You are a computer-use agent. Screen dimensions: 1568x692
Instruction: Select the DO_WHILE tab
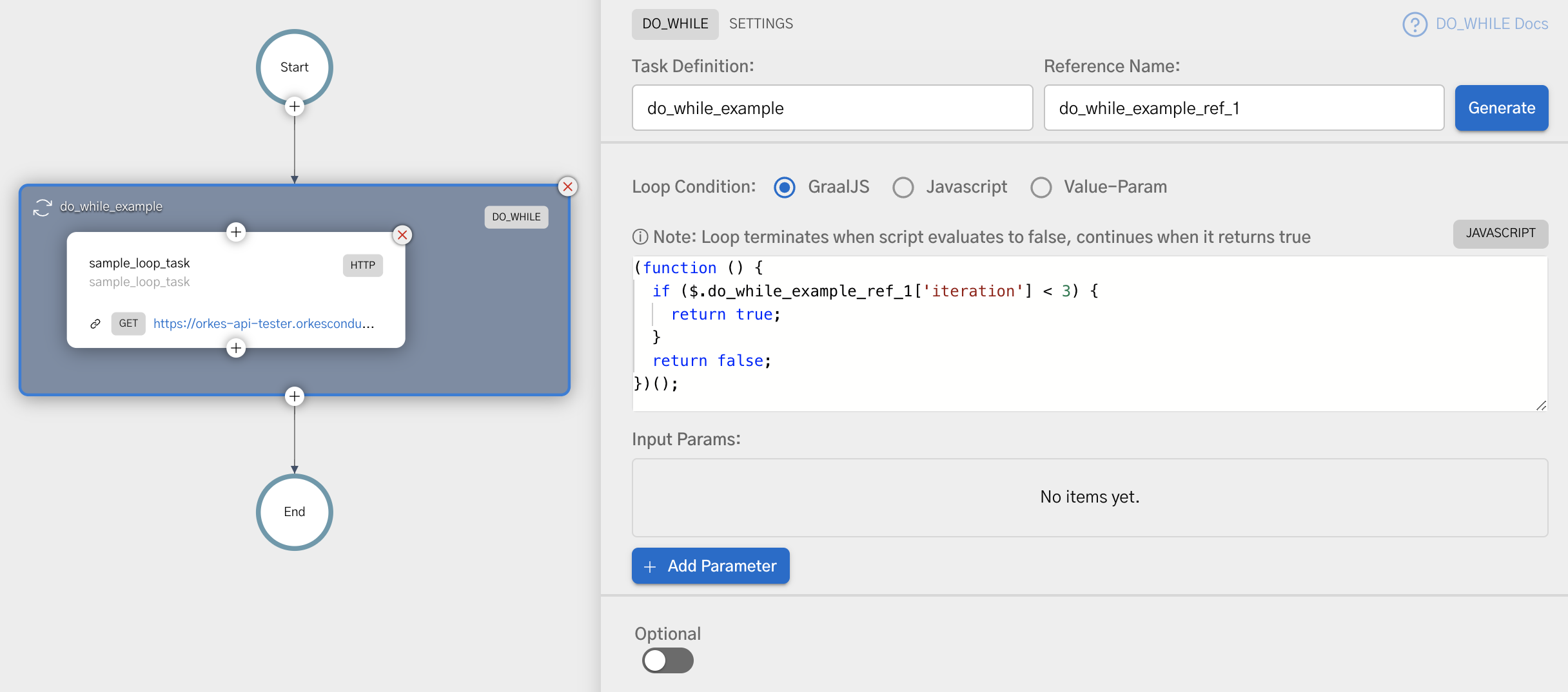pos(675,24)
